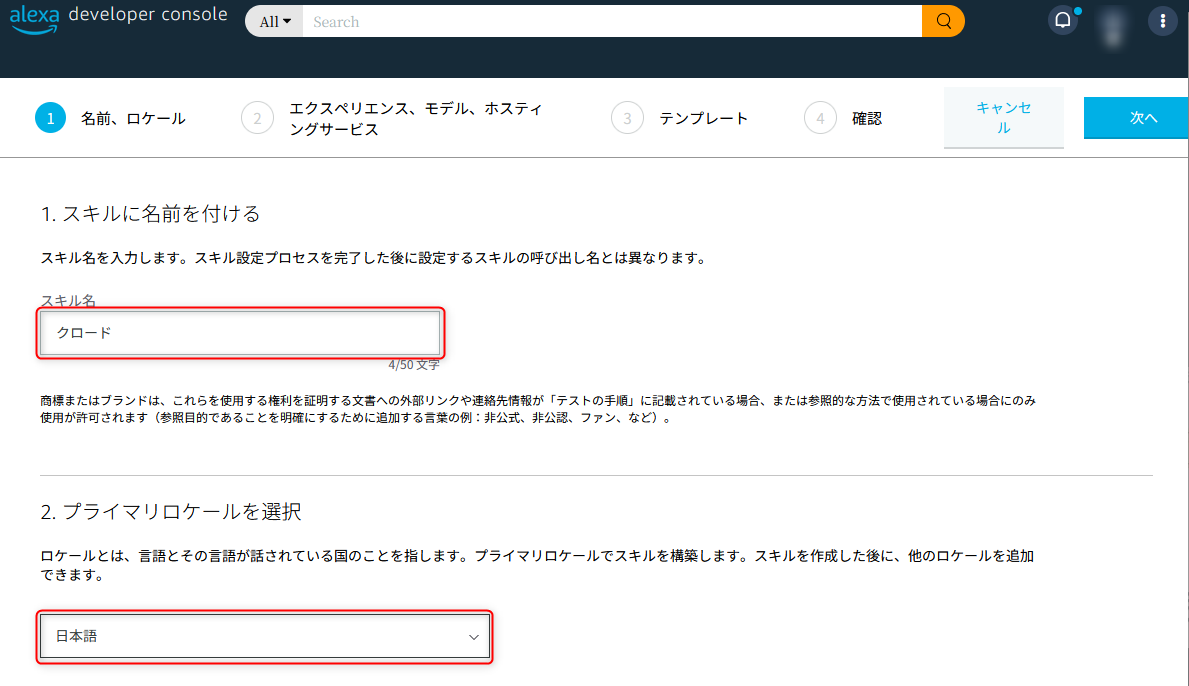Open the notifications bell
This screenshot has height=686, width=1189.
[1062, 19]
